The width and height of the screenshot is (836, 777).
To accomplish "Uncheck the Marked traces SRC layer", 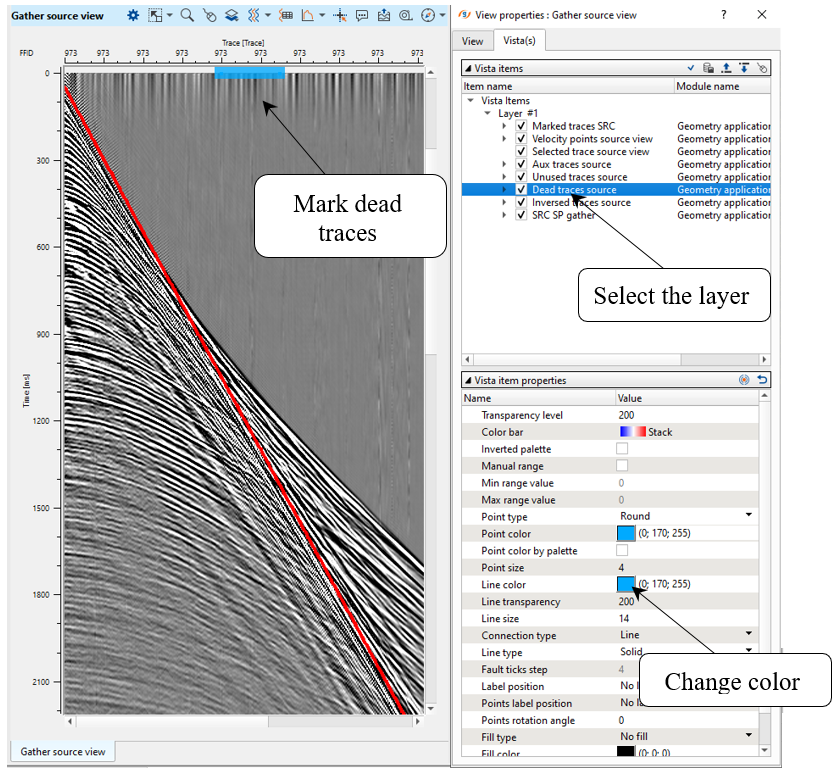I will [521, 126].
